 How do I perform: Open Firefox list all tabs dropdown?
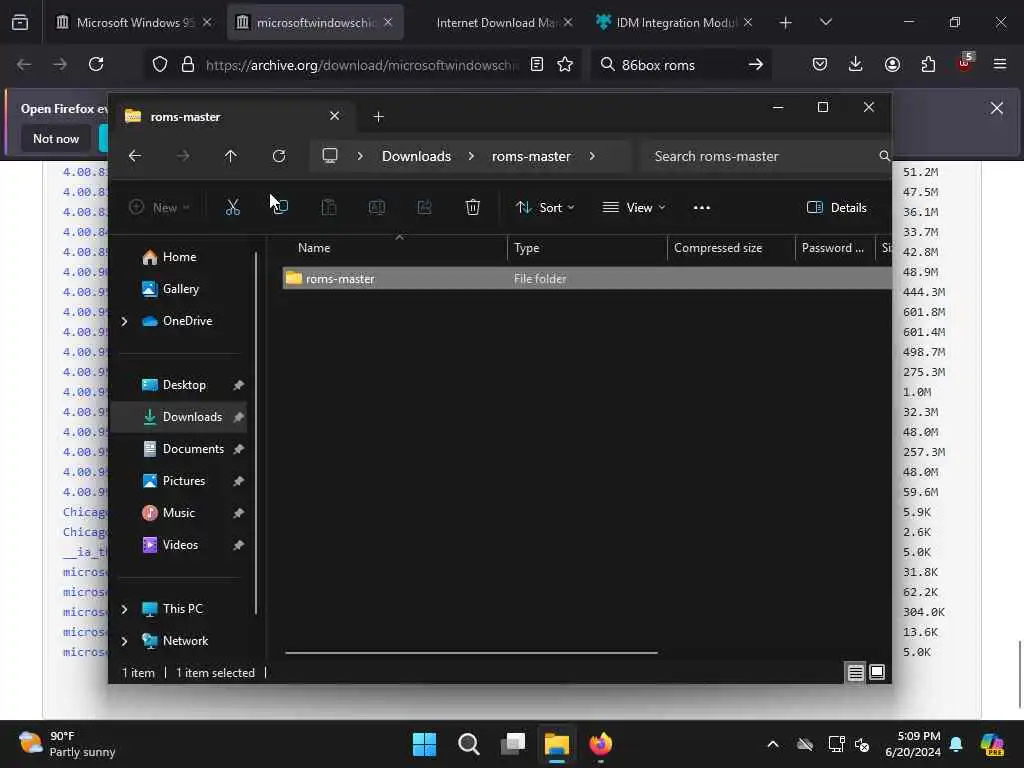[x=825, y=23]
